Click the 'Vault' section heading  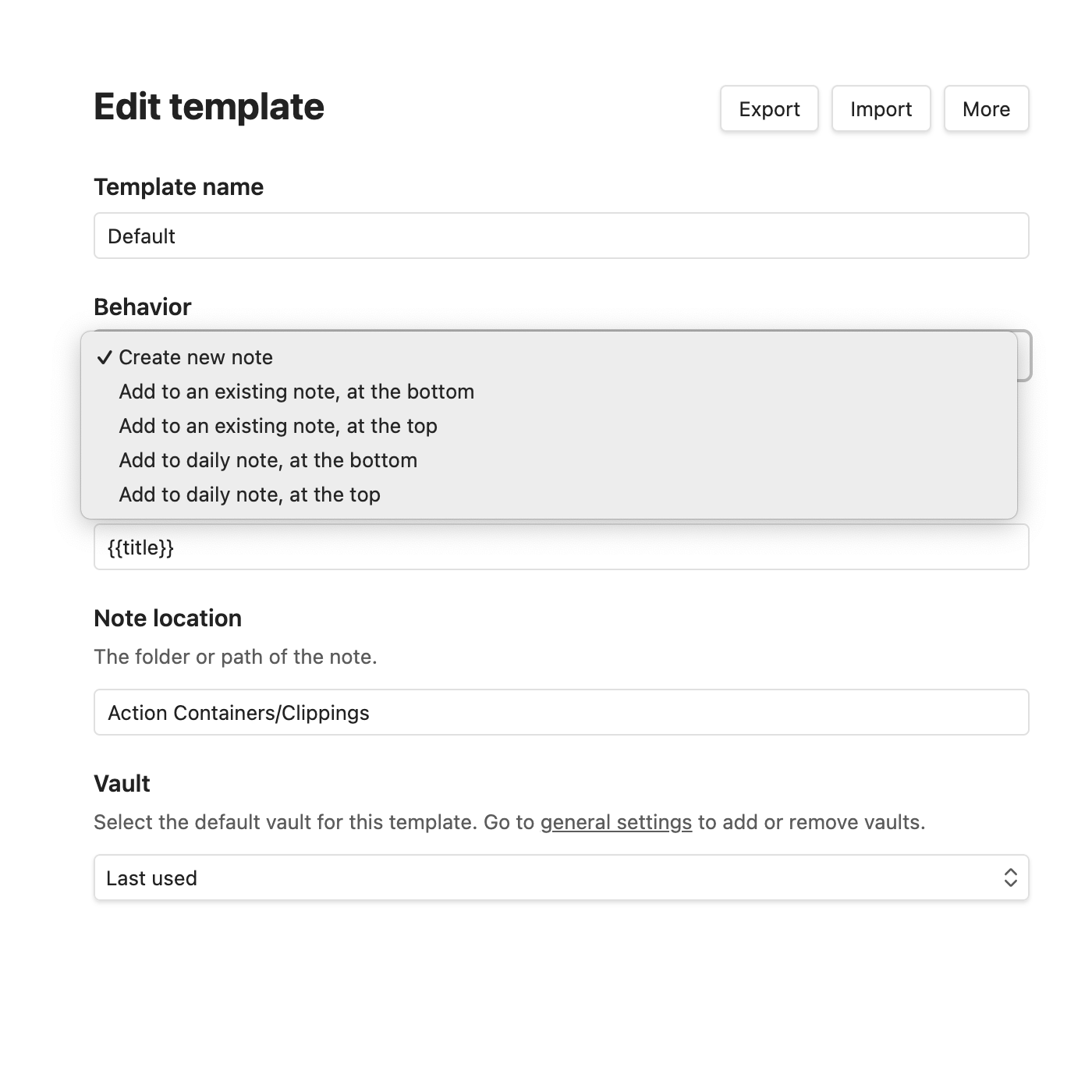(122, 784)
